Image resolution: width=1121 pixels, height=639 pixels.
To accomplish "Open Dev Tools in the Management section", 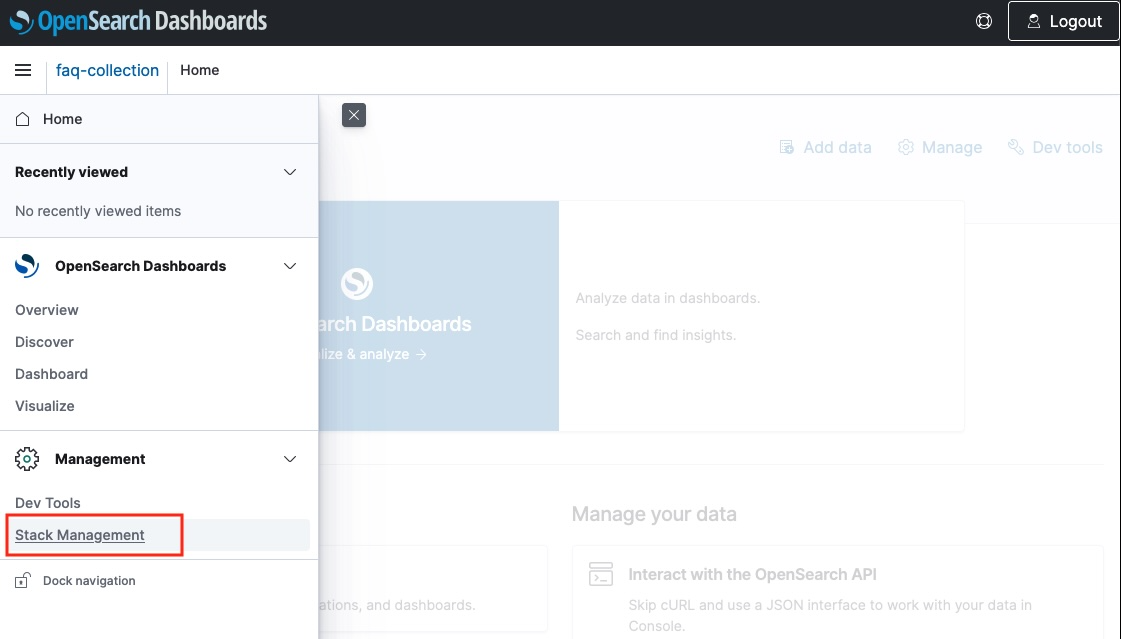I will pyautogui.click(x=48, y=503).
